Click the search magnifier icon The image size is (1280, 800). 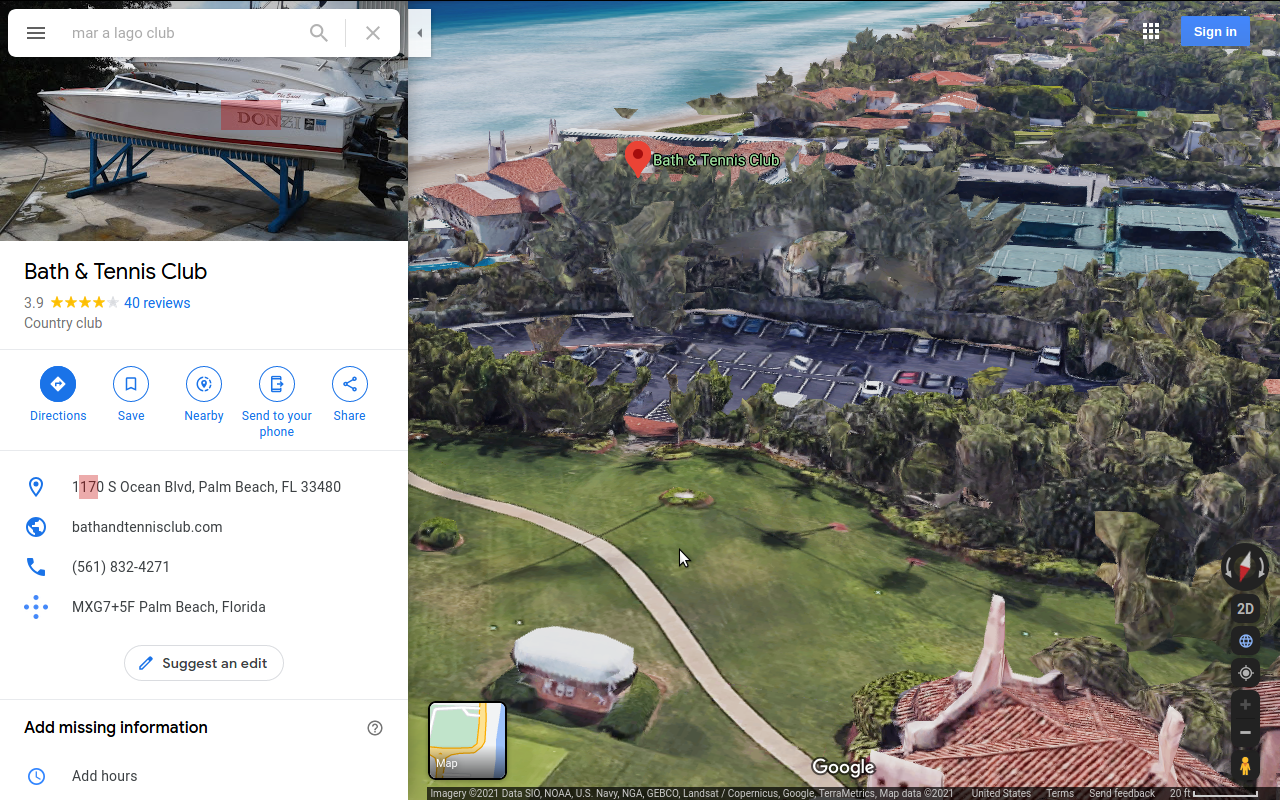pyautogui.click(x=319, y=33)
